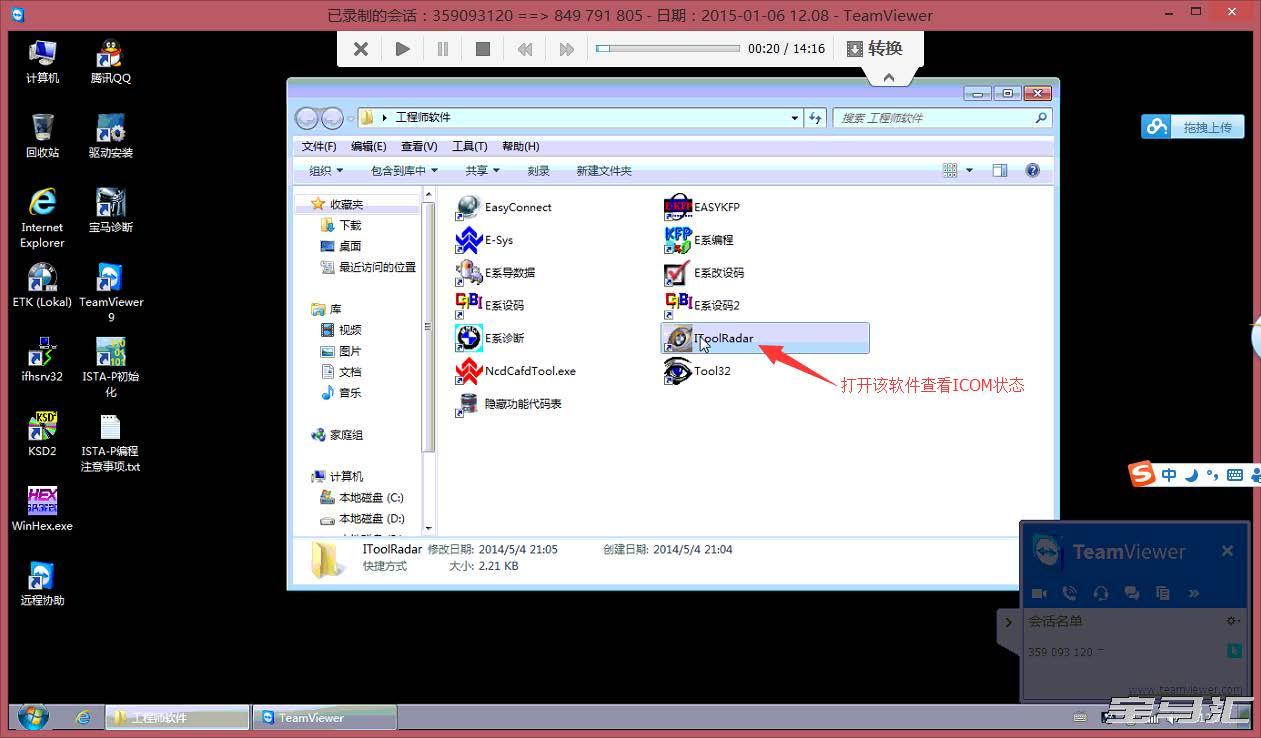Rewind the recorded session
Viewport: 1261px width, 738px height.
[x=524, y=49]
